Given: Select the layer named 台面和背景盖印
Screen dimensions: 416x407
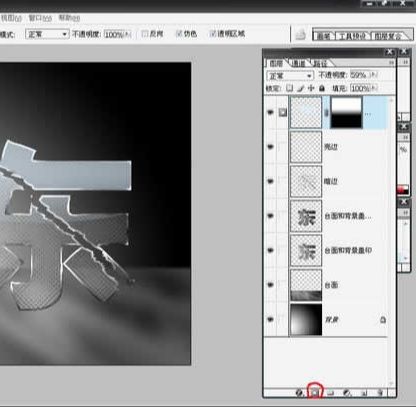Looking at the screenshot, I should [348, 250].
